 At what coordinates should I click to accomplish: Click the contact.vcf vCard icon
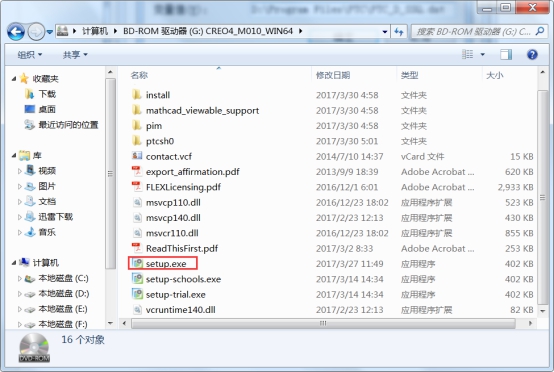(x=137, y=156)
